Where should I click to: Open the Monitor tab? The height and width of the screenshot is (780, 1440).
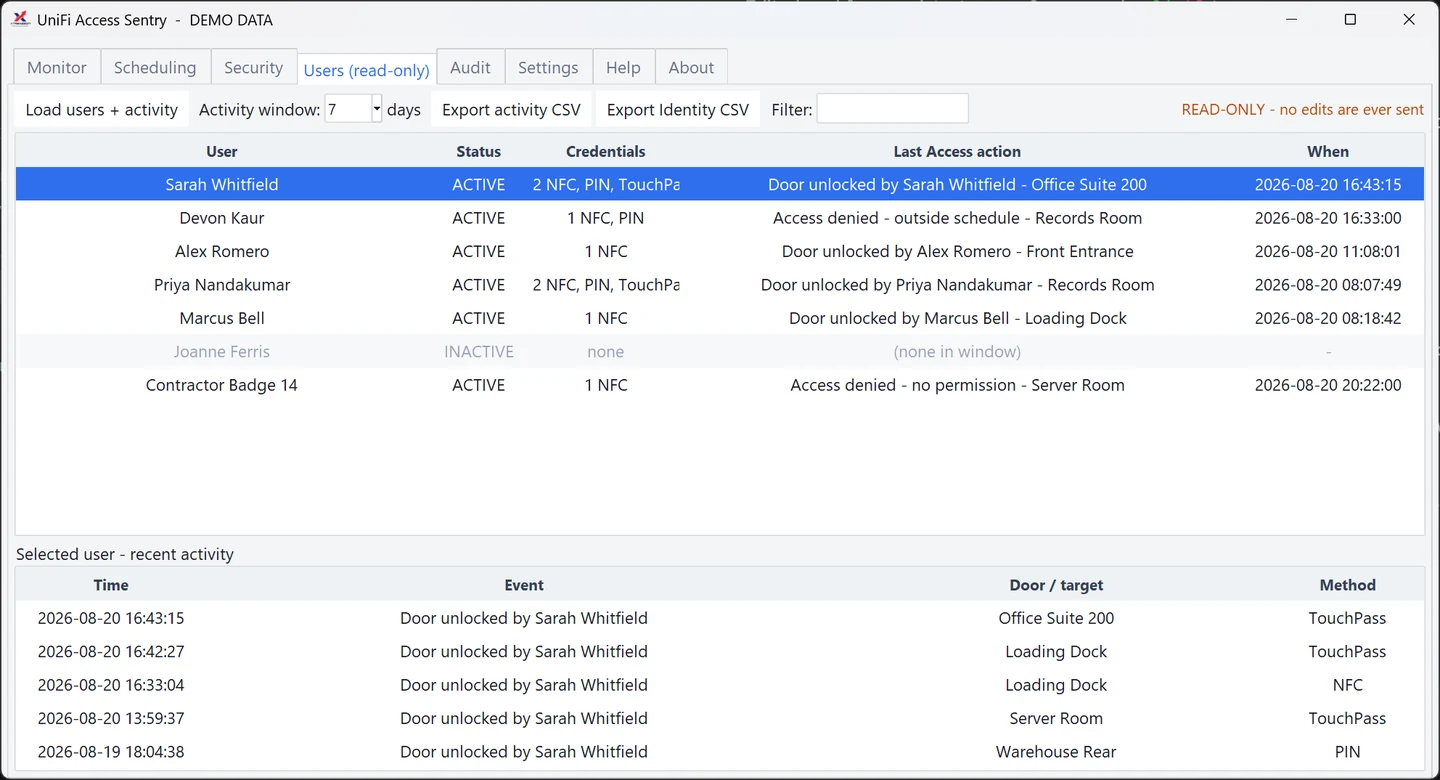click(x=57, y=68)
